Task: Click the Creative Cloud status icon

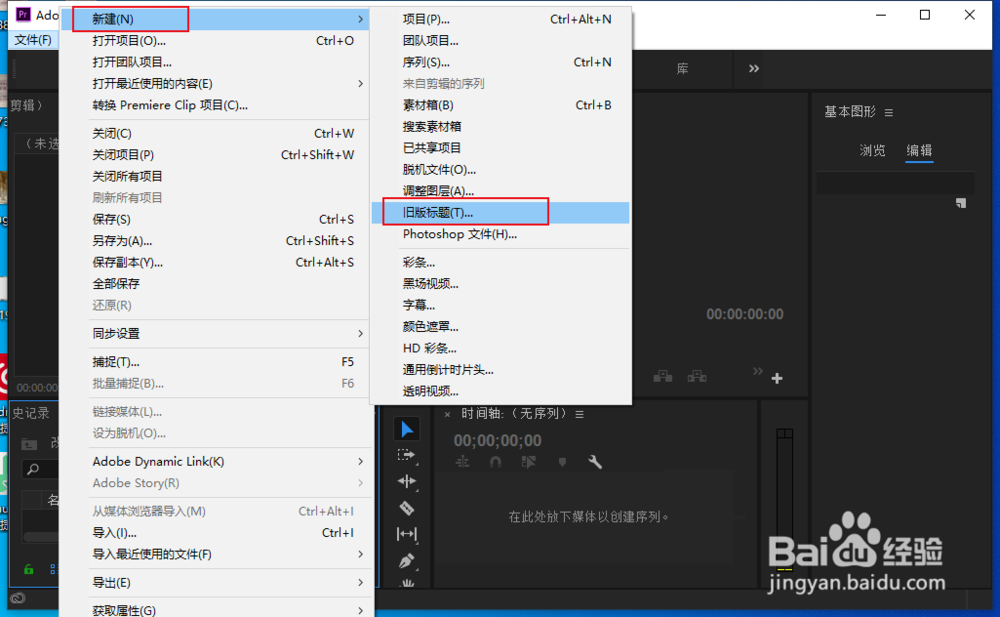Action: tap(18, 598)
